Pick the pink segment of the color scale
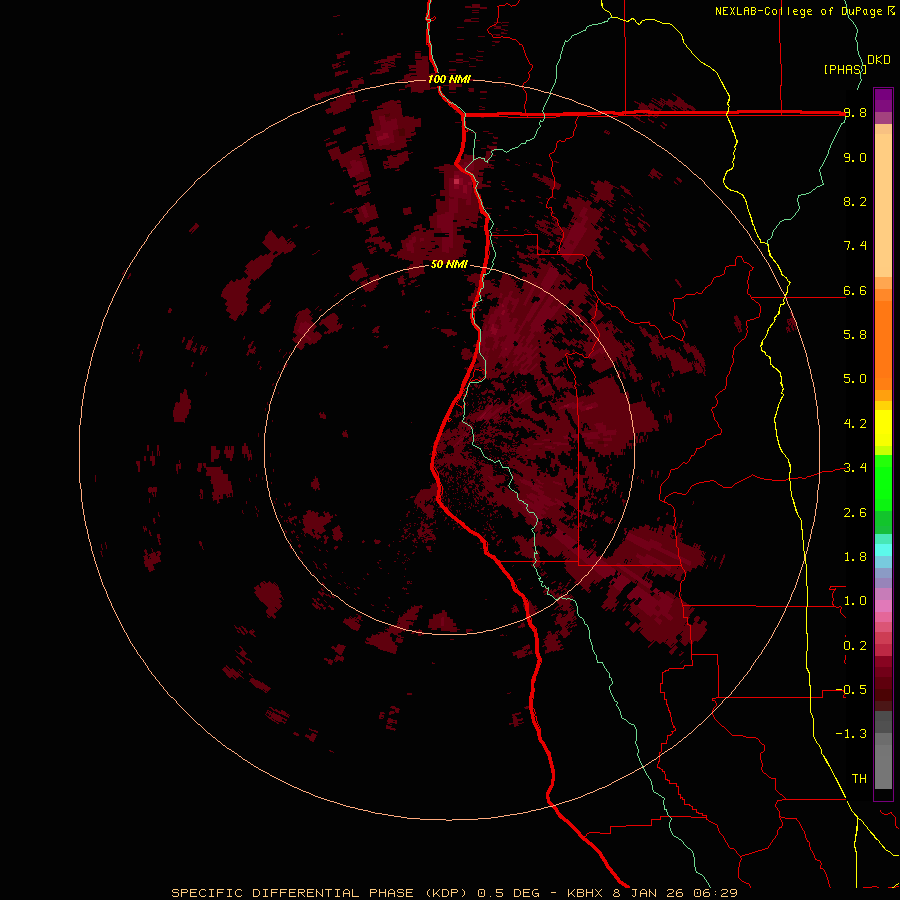The image size is (900, 900). pos(883,606)
